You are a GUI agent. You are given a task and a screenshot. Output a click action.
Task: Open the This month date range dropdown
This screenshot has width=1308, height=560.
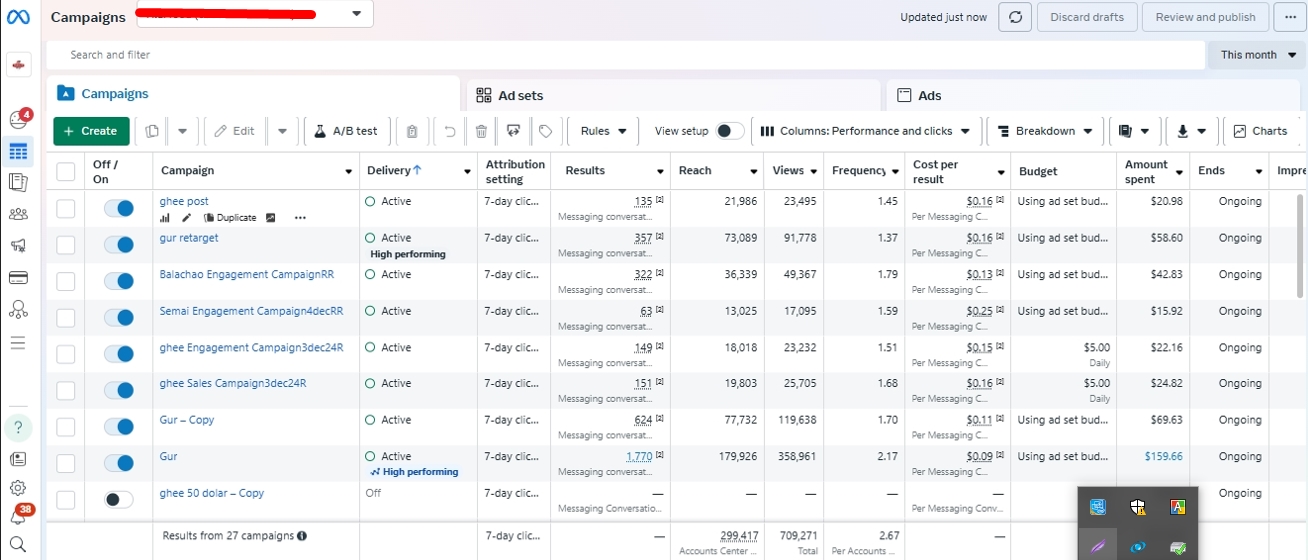tap(1257, 55)
